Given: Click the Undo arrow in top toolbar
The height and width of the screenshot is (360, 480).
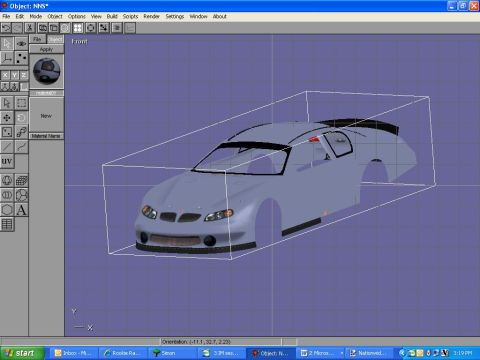Looking at the screenshot, I should 6,28.
